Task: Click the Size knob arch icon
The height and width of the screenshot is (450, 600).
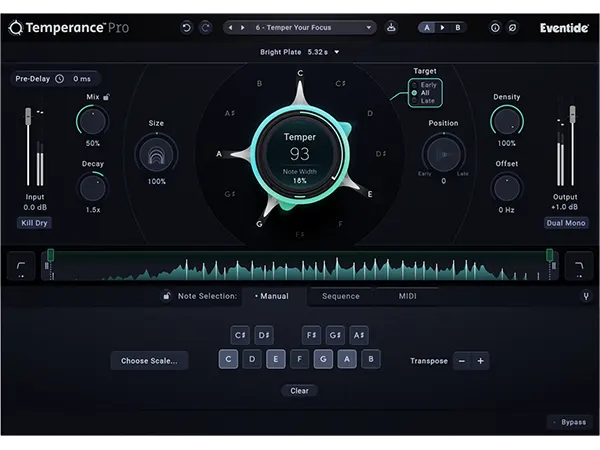Action: coord(157,154)
